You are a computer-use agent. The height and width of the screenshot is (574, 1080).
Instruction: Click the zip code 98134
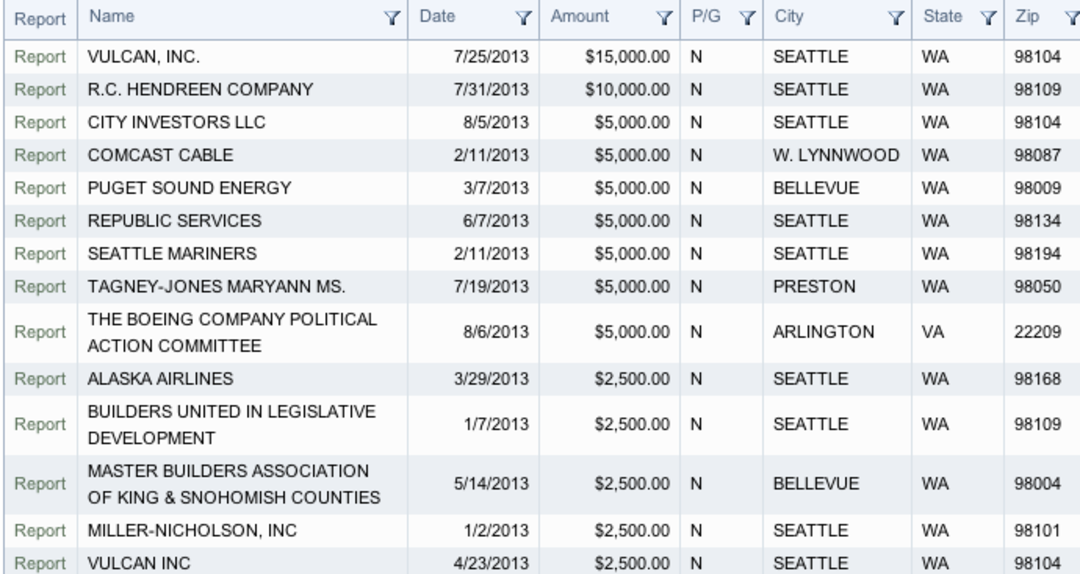(x=1037, y=221)
